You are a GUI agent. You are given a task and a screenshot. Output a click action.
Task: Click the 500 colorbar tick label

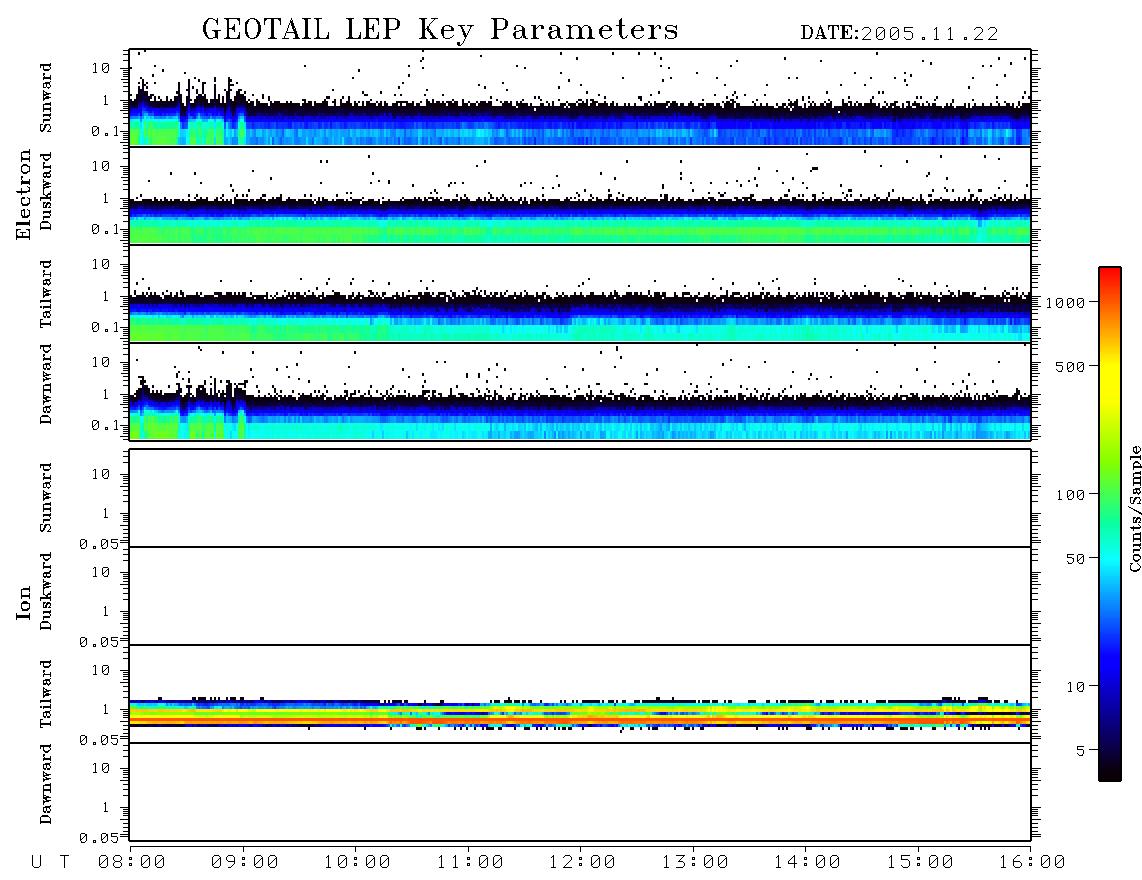[x=1070, y=366]
